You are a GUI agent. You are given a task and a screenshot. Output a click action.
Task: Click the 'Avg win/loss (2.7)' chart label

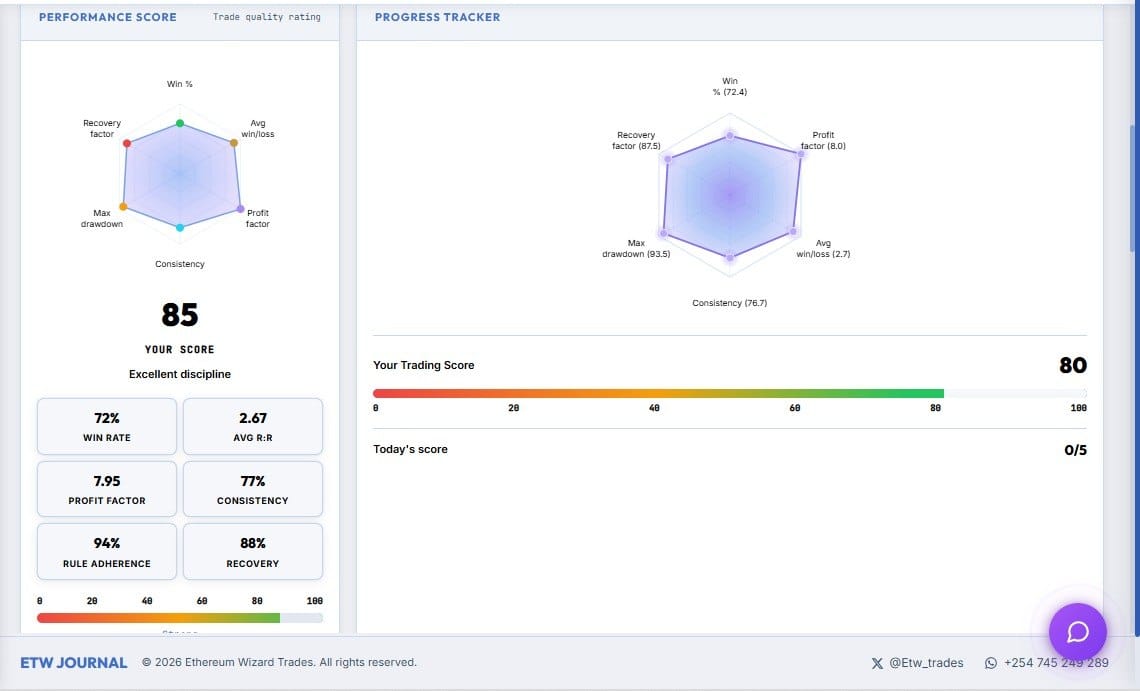pos(823,249)
